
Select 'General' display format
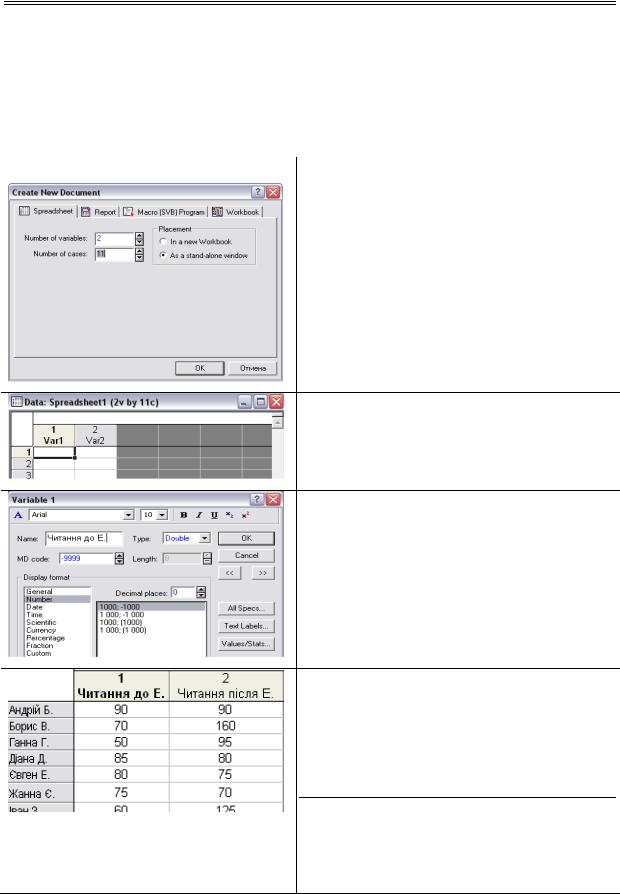tap(57, 592)
